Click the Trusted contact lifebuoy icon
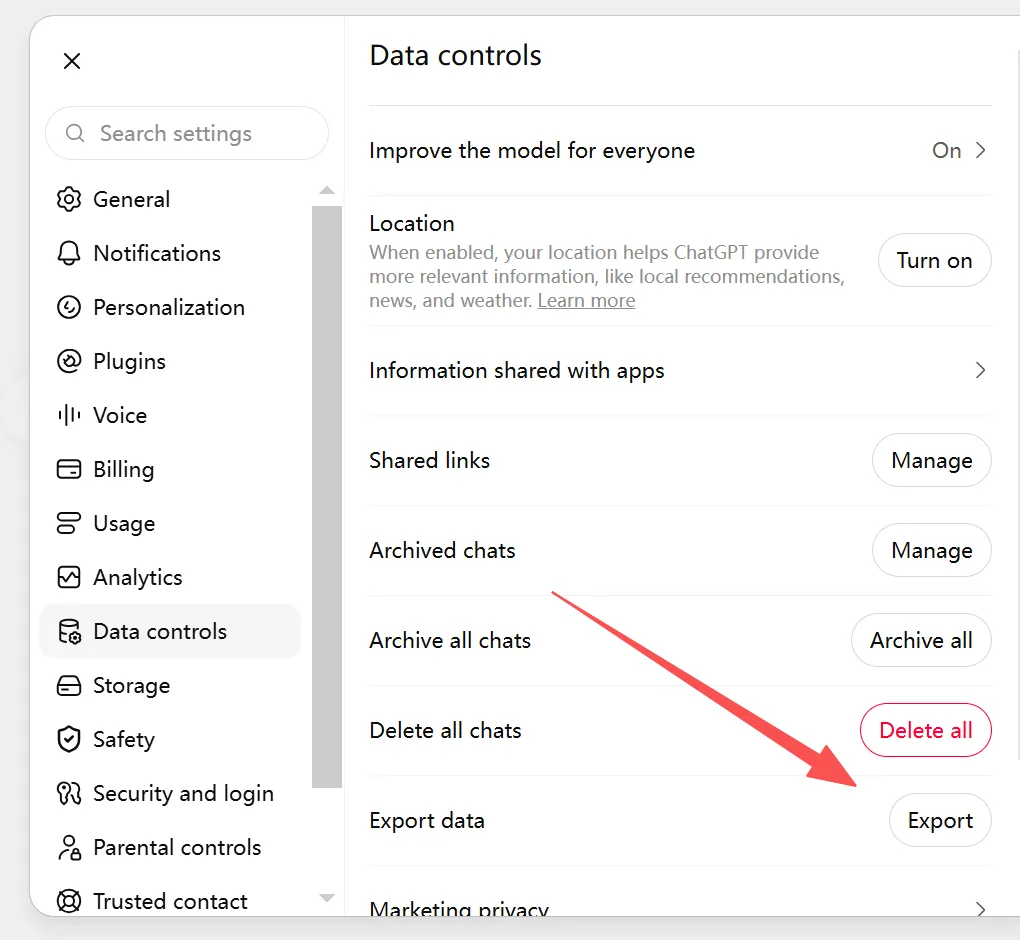 [69, 902]
